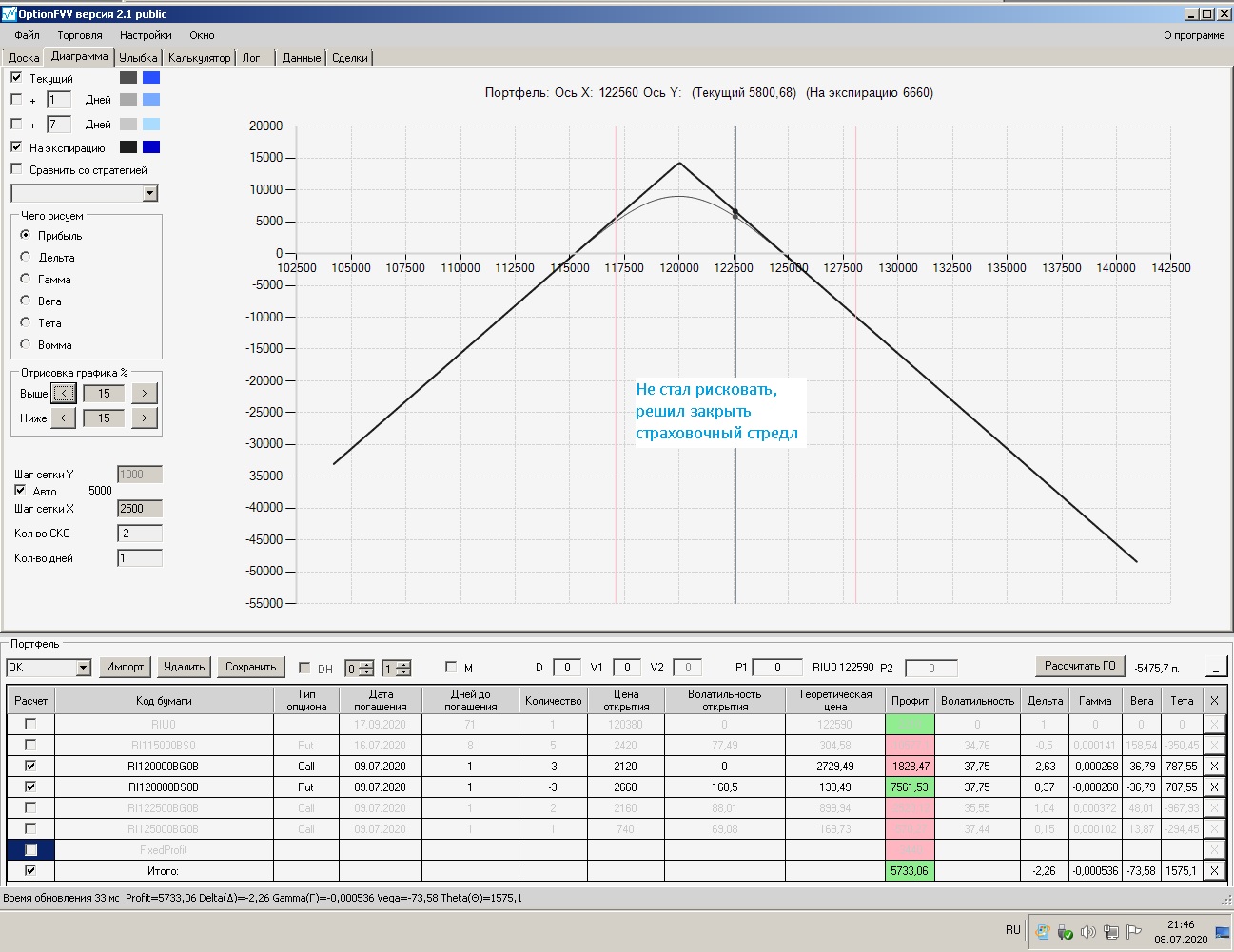Increase the first DH spinner value
This screenshot has width=1234, height=952.
pos(367,664)
